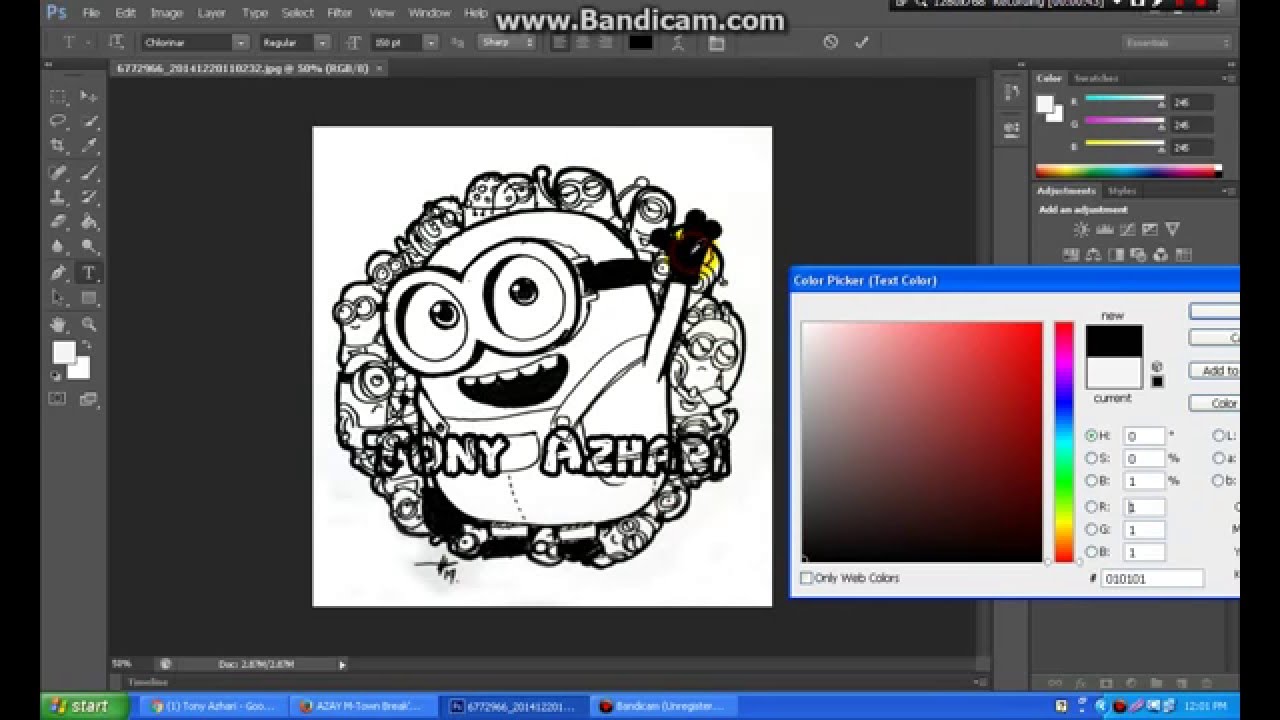This screenshot has height=720, width=1280.
Task: Open the Adjustments panel flyout menu
Action: tap(1227, 190)
